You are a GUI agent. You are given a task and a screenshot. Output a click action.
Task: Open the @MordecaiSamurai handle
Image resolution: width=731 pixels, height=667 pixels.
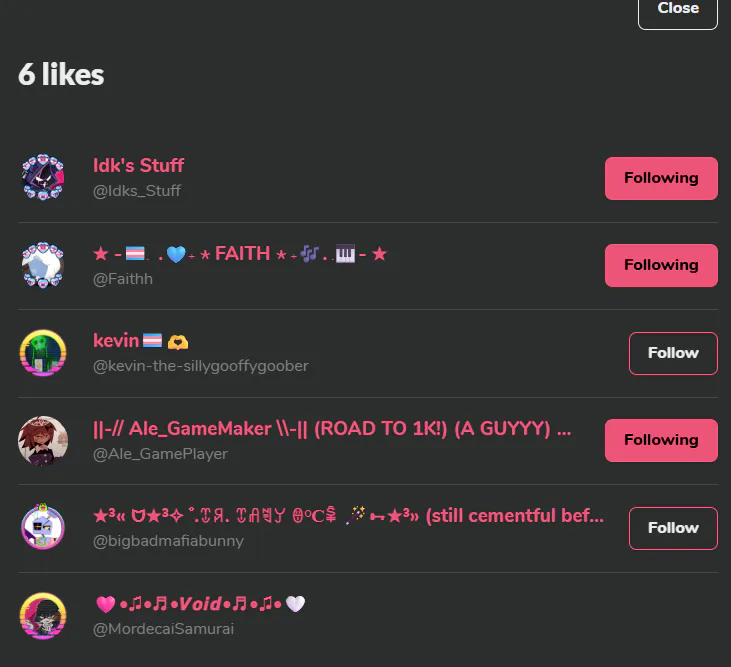pos(163,629)
